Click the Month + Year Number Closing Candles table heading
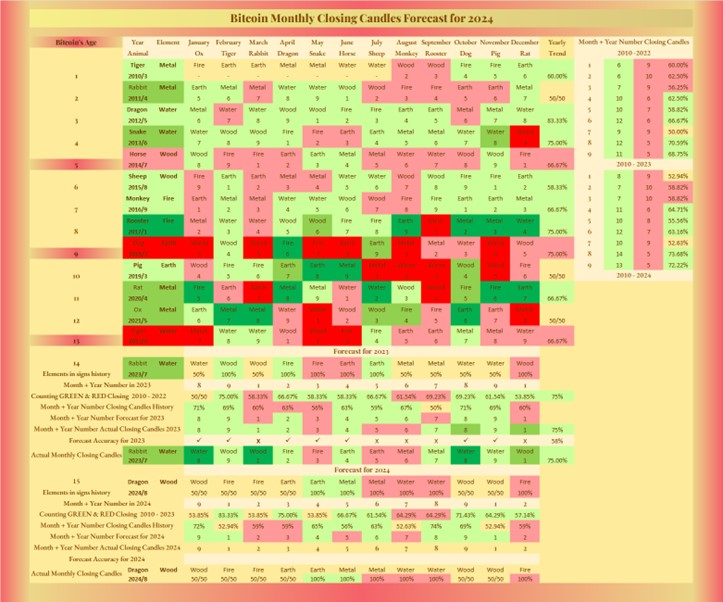Viewport: 723px width, 602px height. pyautogui.click(x=634, y=42)
